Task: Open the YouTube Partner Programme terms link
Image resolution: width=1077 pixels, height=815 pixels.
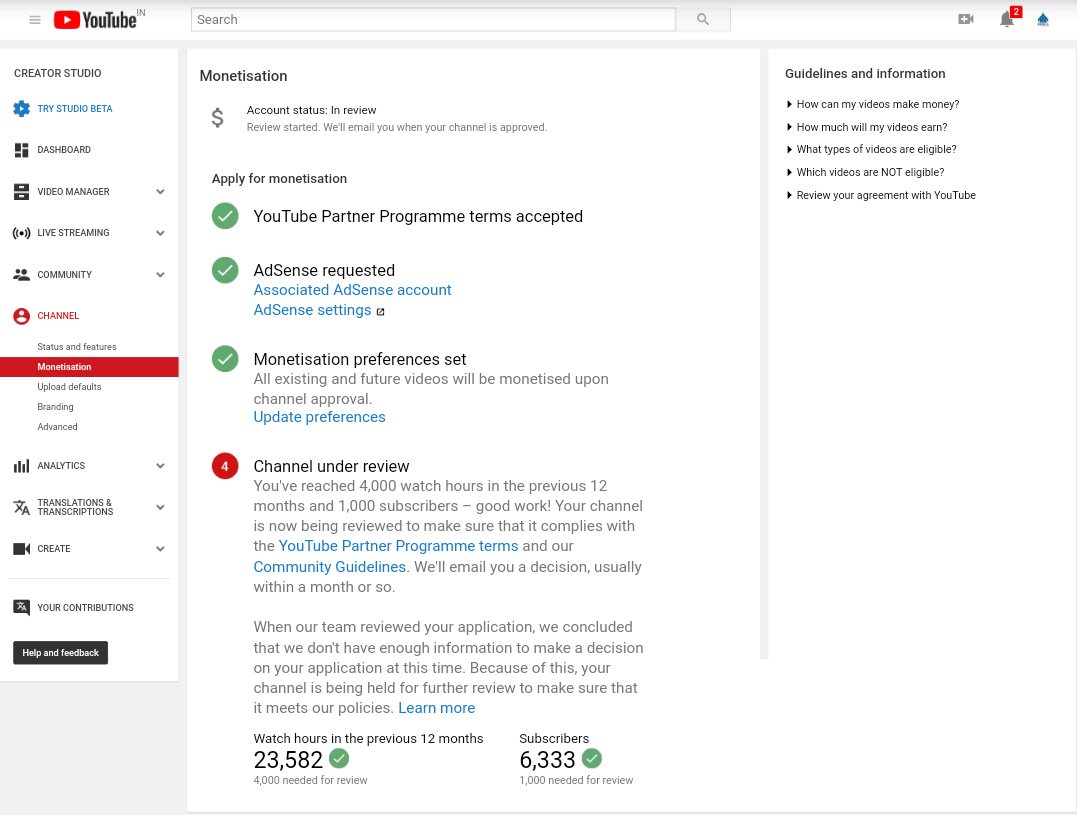Action: point(398,546)
